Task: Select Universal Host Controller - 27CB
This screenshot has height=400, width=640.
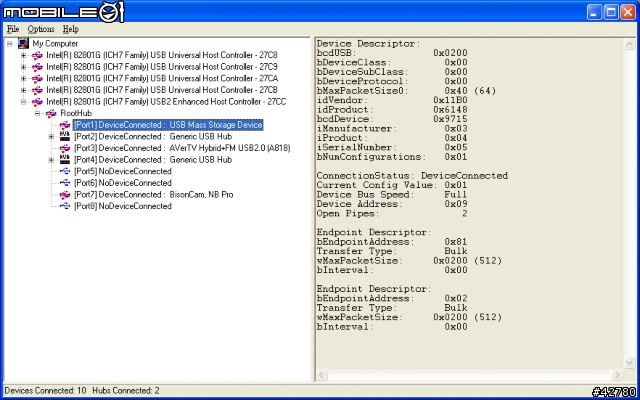Action: (162, 90)
